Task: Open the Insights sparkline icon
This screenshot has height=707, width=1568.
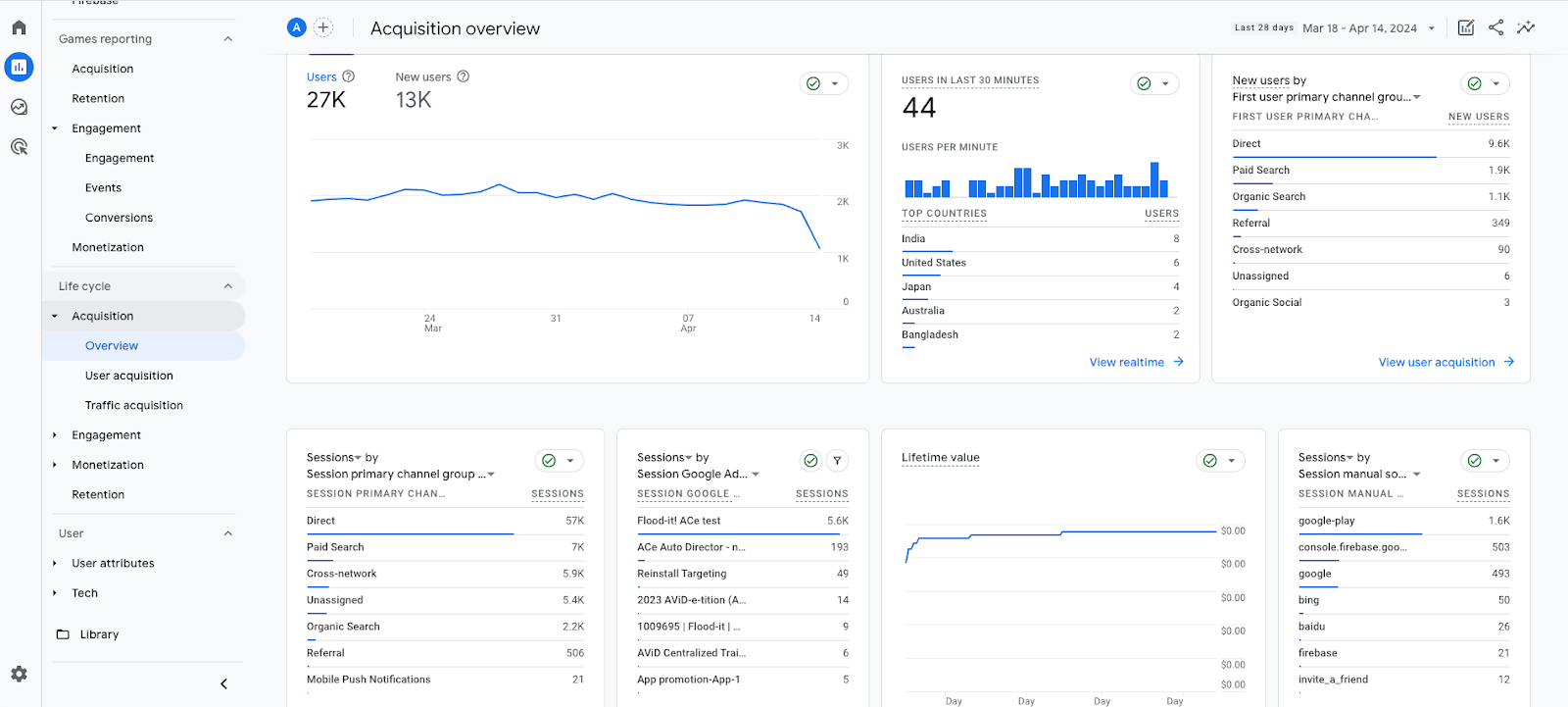Action: click(1526, 27)
